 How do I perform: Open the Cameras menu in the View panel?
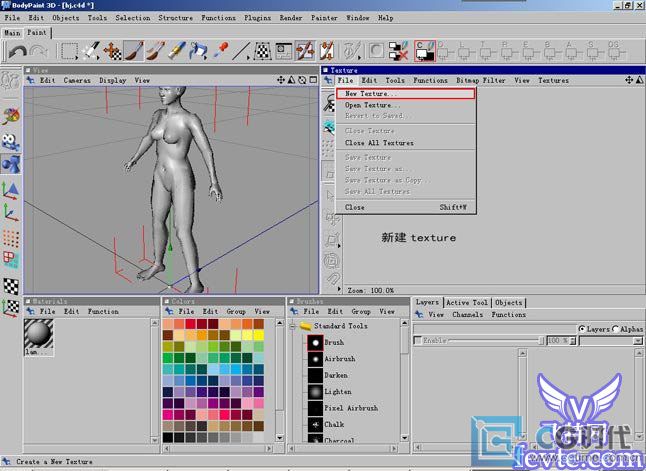point(77,80)
